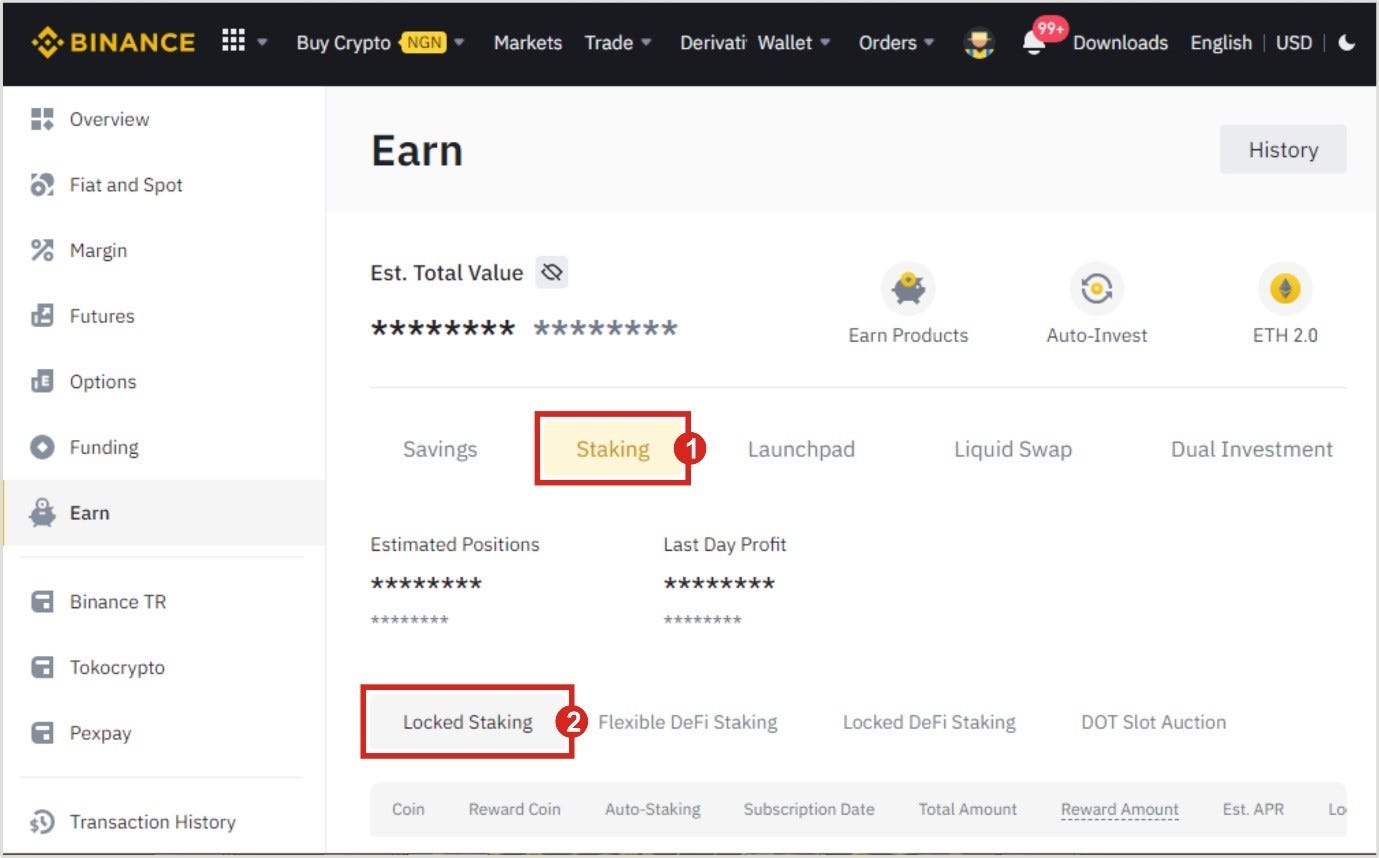This screenshot has width=1379, height=858.
Task: Click the Est. APR column header
Action: click(1253, 809)
